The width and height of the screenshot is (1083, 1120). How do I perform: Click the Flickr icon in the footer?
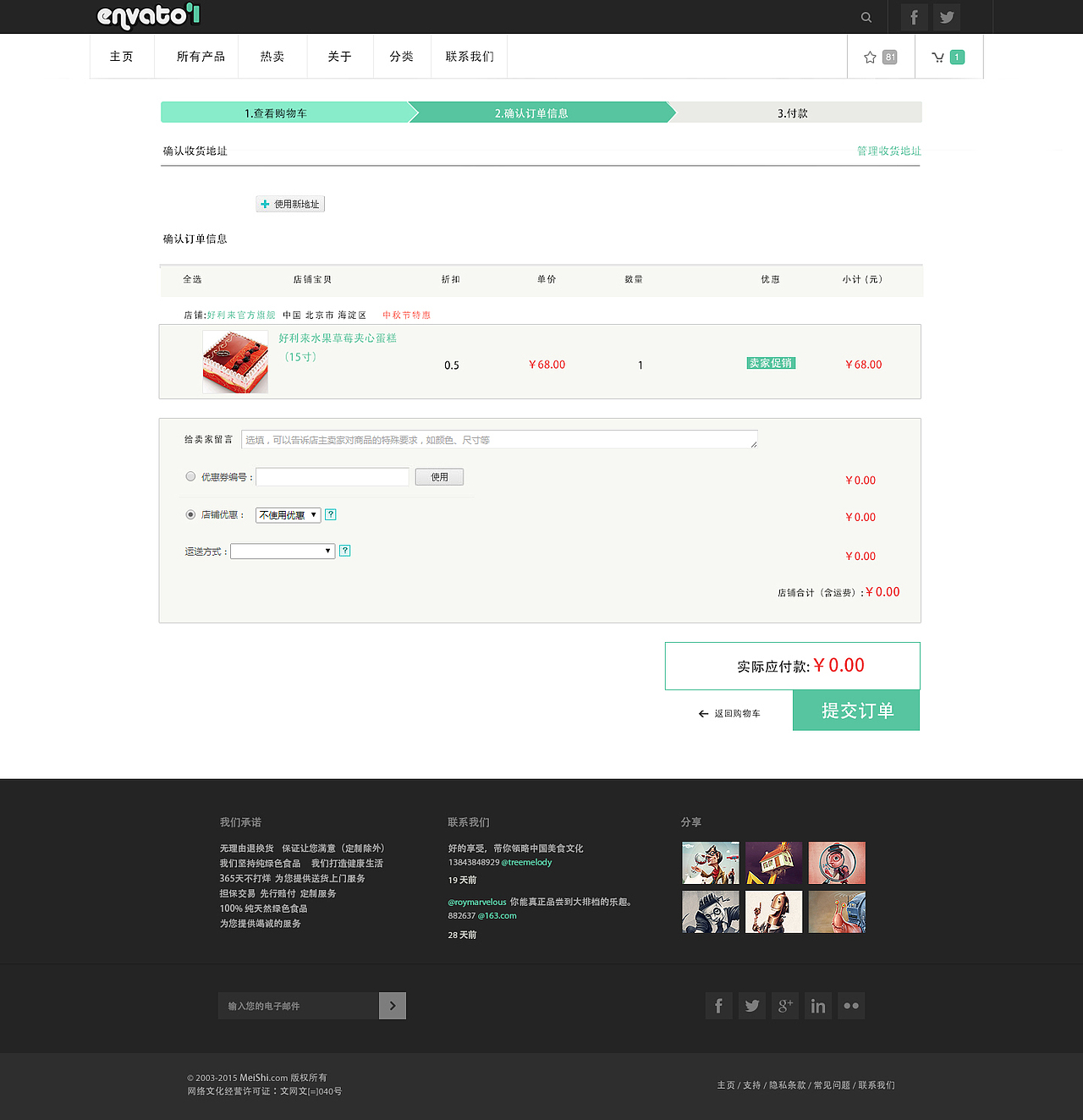click(x=851, y=1005)
